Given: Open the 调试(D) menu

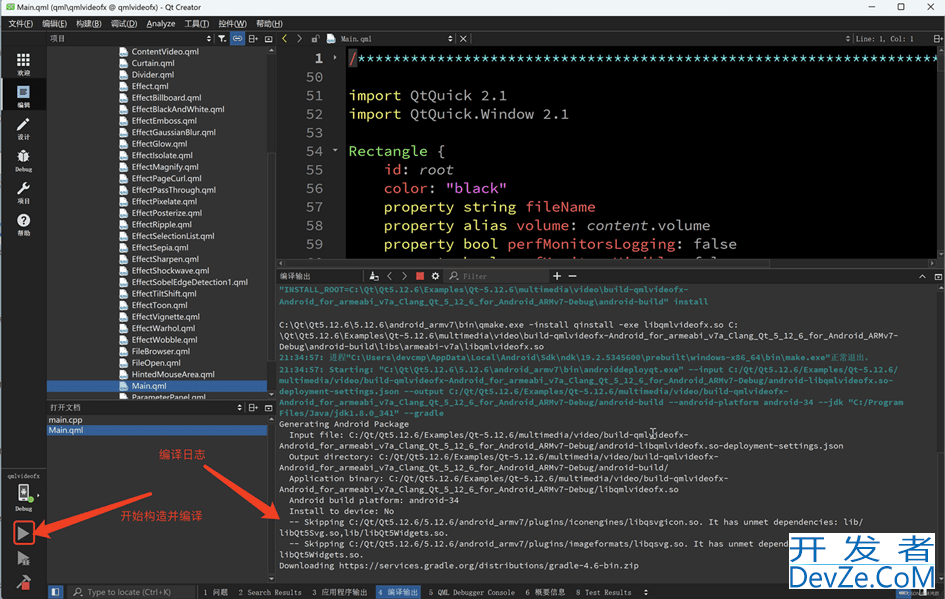Looking at the screenshot, I should coord(124,24).
